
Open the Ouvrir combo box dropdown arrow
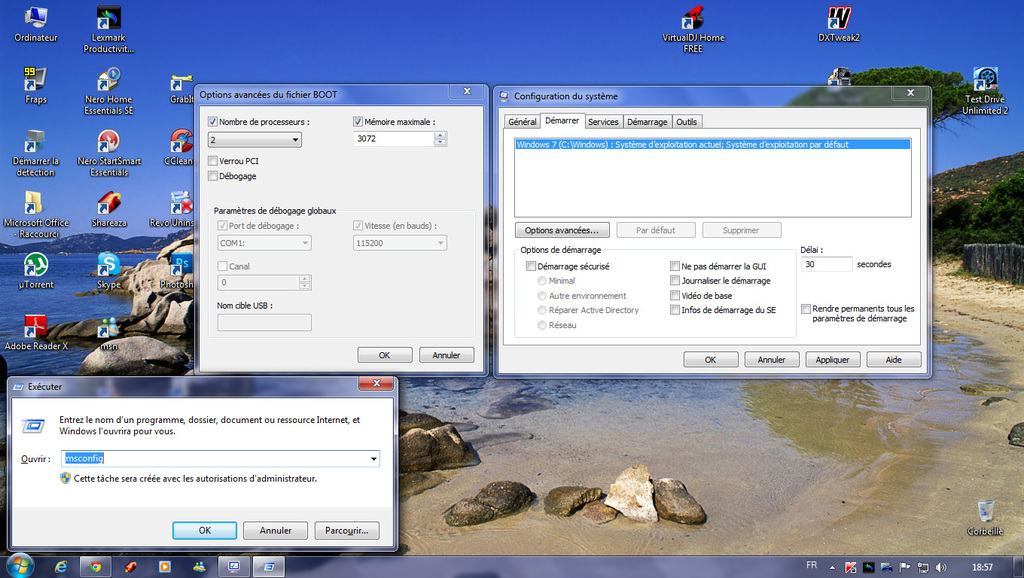pyautogui.click(x=374, y=458)
